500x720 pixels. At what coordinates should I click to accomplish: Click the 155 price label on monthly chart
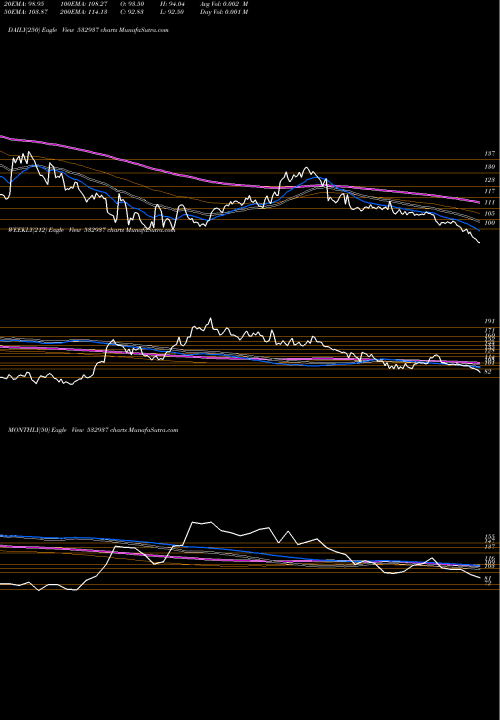[x=489, y=536]
